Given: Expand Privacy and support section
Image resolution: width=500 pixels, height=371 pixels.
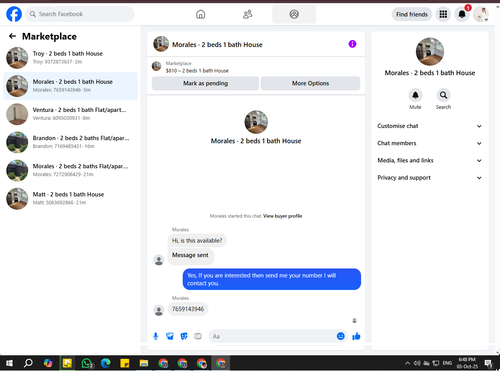Looking at the screenshot, I should coord(430,178).
